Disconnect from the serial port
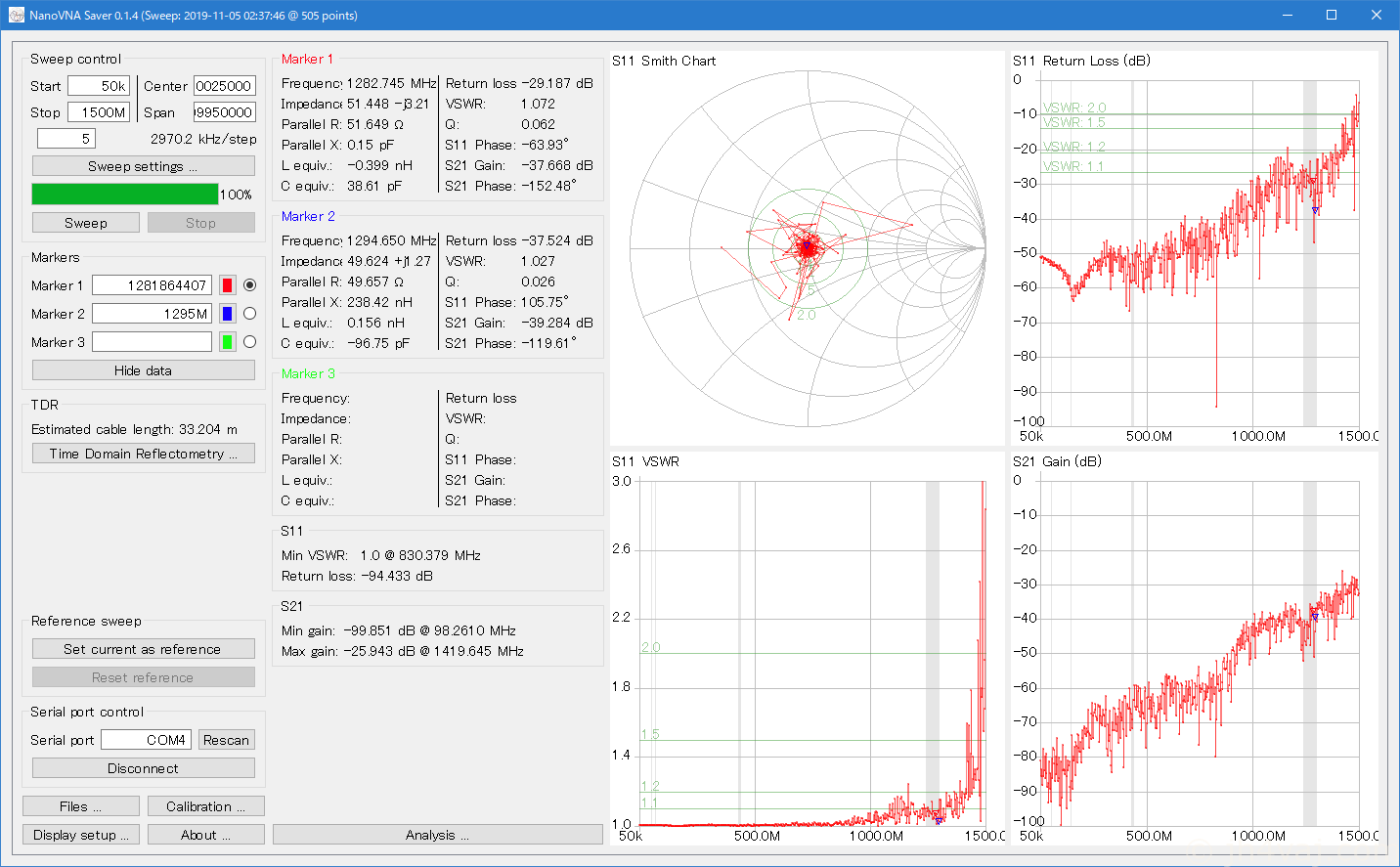This screenshot has width=1400, height=867. [x=143, y=768]
